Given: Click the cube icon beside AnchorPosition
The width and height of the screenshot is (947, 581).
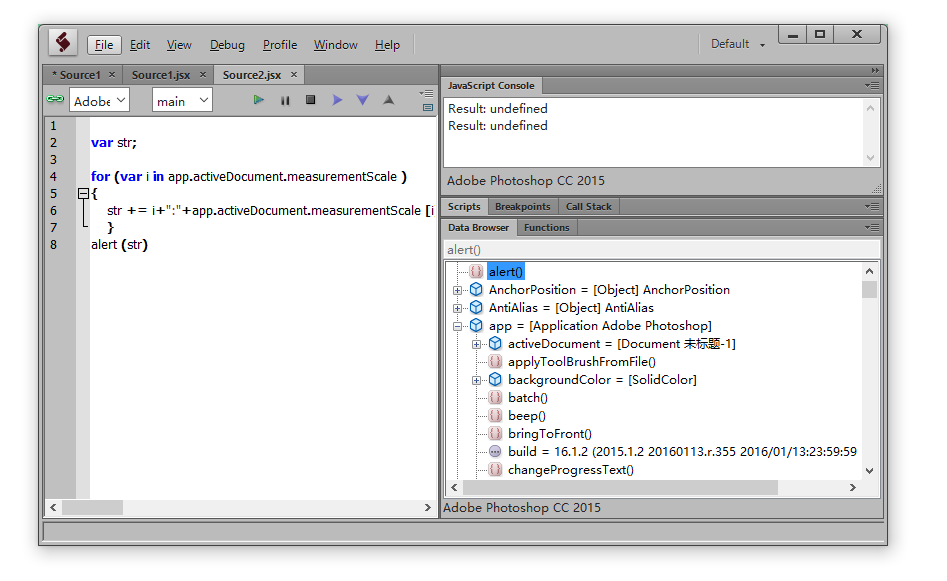Looking at the screenshot, I should pos(476,289).
